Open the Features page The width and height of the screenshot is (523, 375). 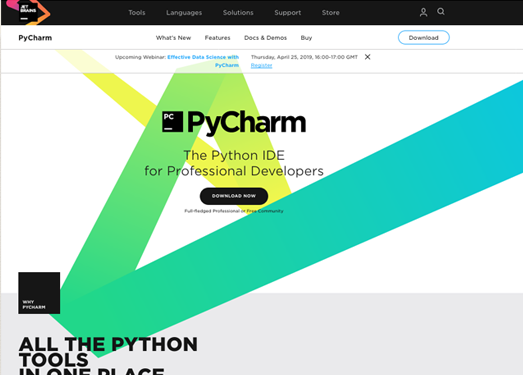pos(217,38)
